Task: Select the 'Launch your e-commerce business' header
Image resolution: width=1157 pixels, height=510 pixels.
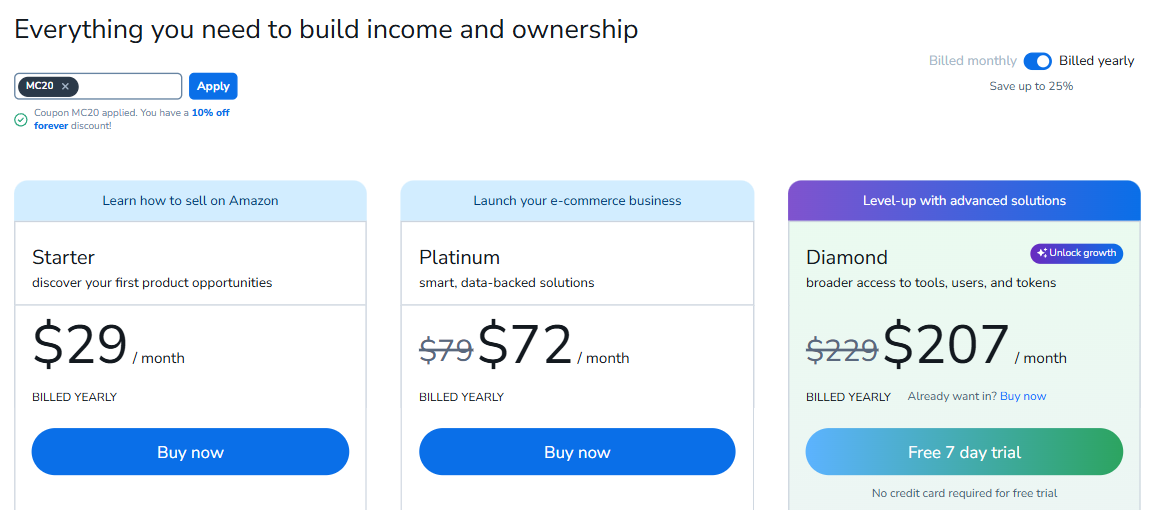Action: point(577,201)
